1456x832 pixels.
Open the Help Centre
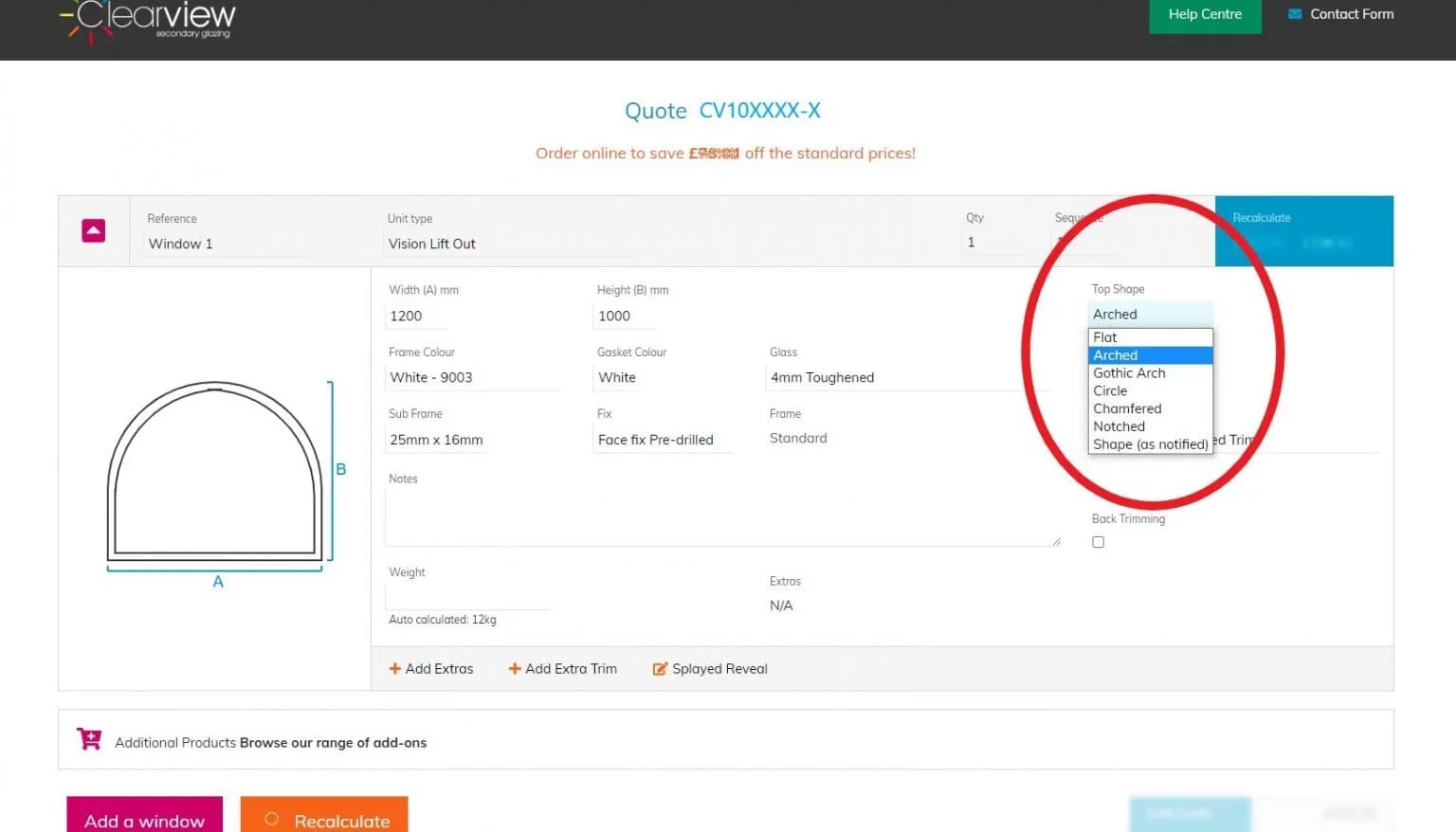(x=1204, y=14)
